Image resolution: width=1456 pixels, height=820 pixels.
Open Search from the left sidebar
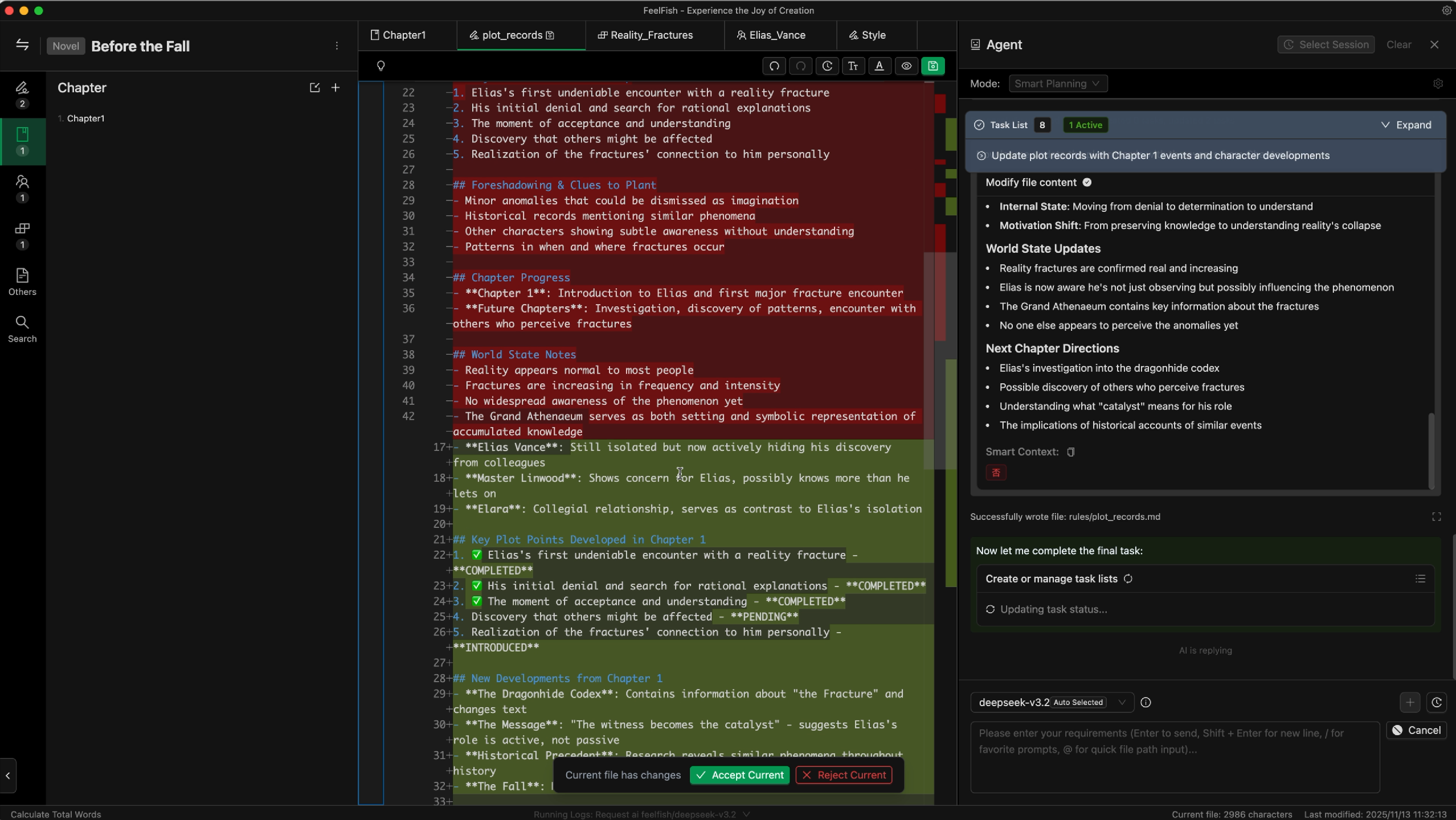pyautogui.click(x=22, y=329)
